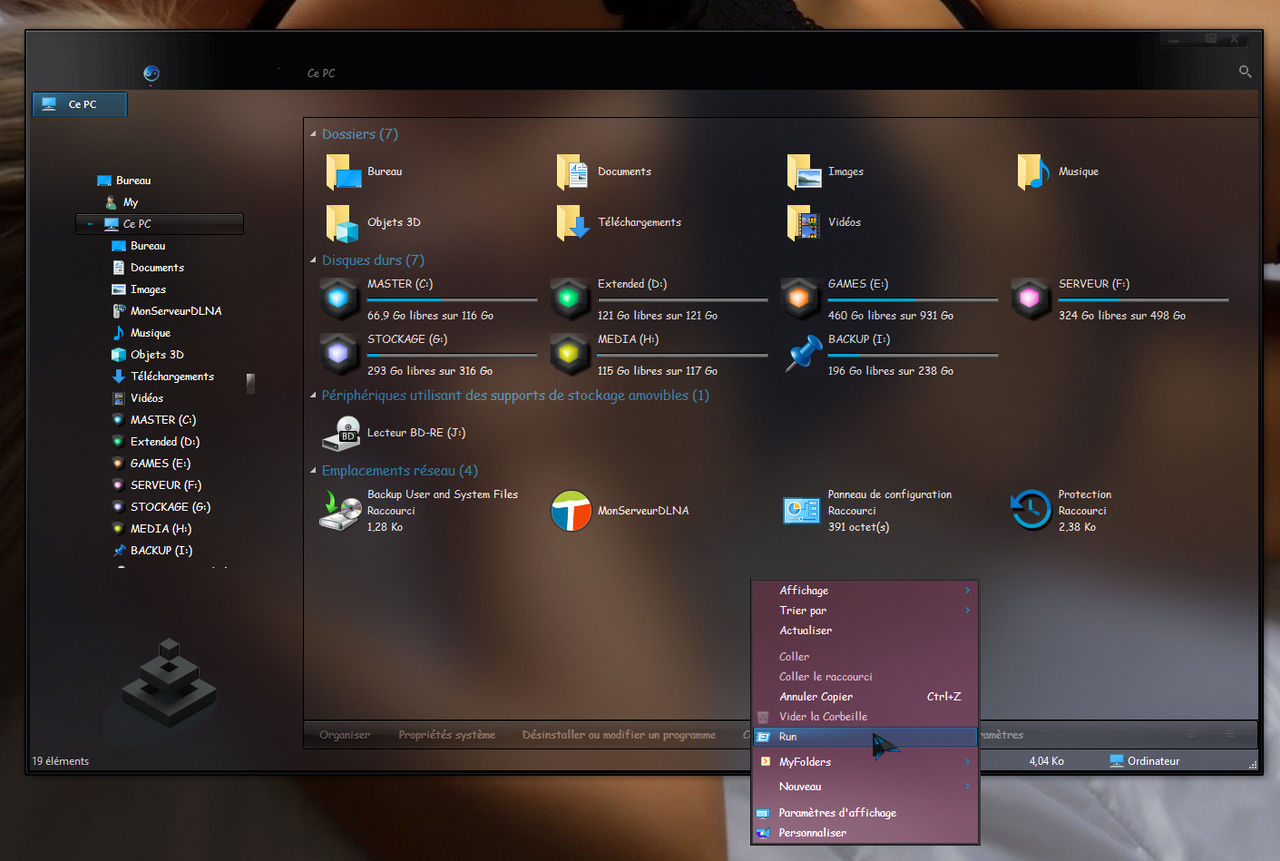This screenshot has width=1280, height=861.
Task: Select the STOCKAGE (G:) drive icon under Disques durs
Action: [x=340, y=354]
